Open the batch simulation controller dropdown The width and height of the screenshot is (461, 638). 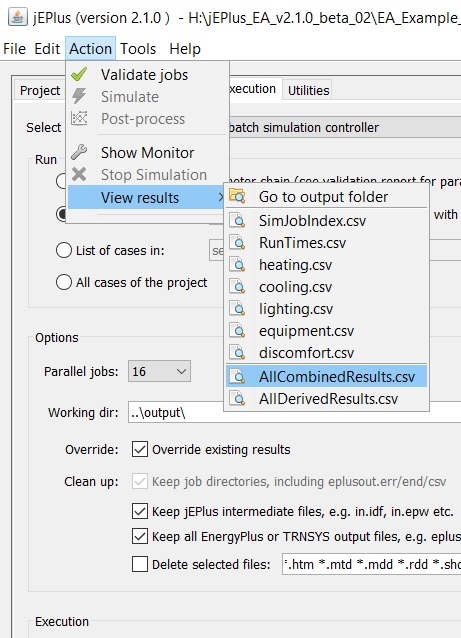(344, 127)
